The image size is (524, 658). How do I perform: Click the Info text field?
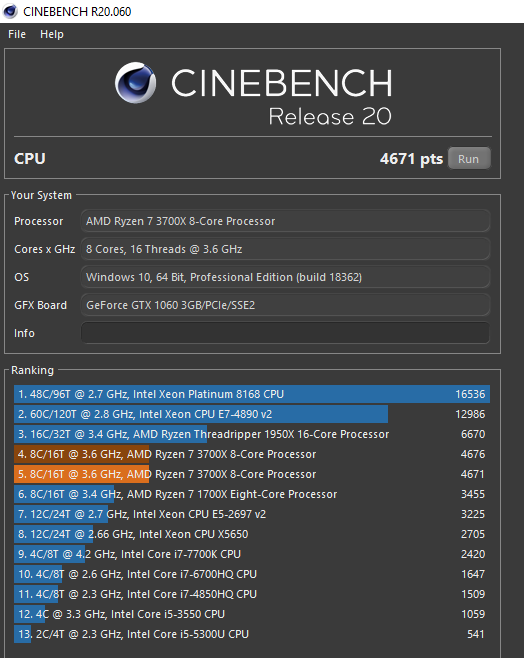point(285,333)
